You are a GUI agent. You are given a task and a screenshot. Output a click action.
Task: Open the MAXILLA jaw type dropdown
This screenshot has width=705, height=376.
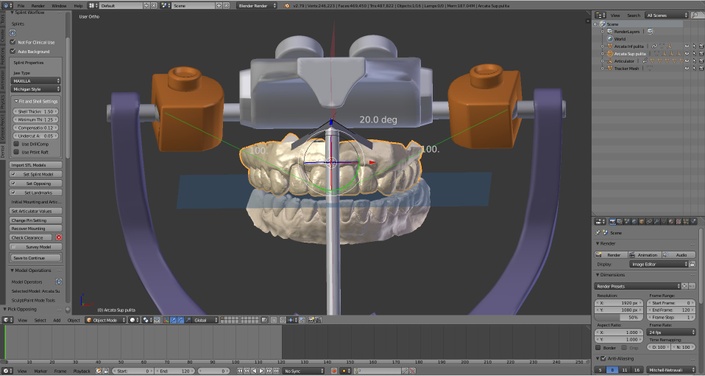[x=36, y=81]
